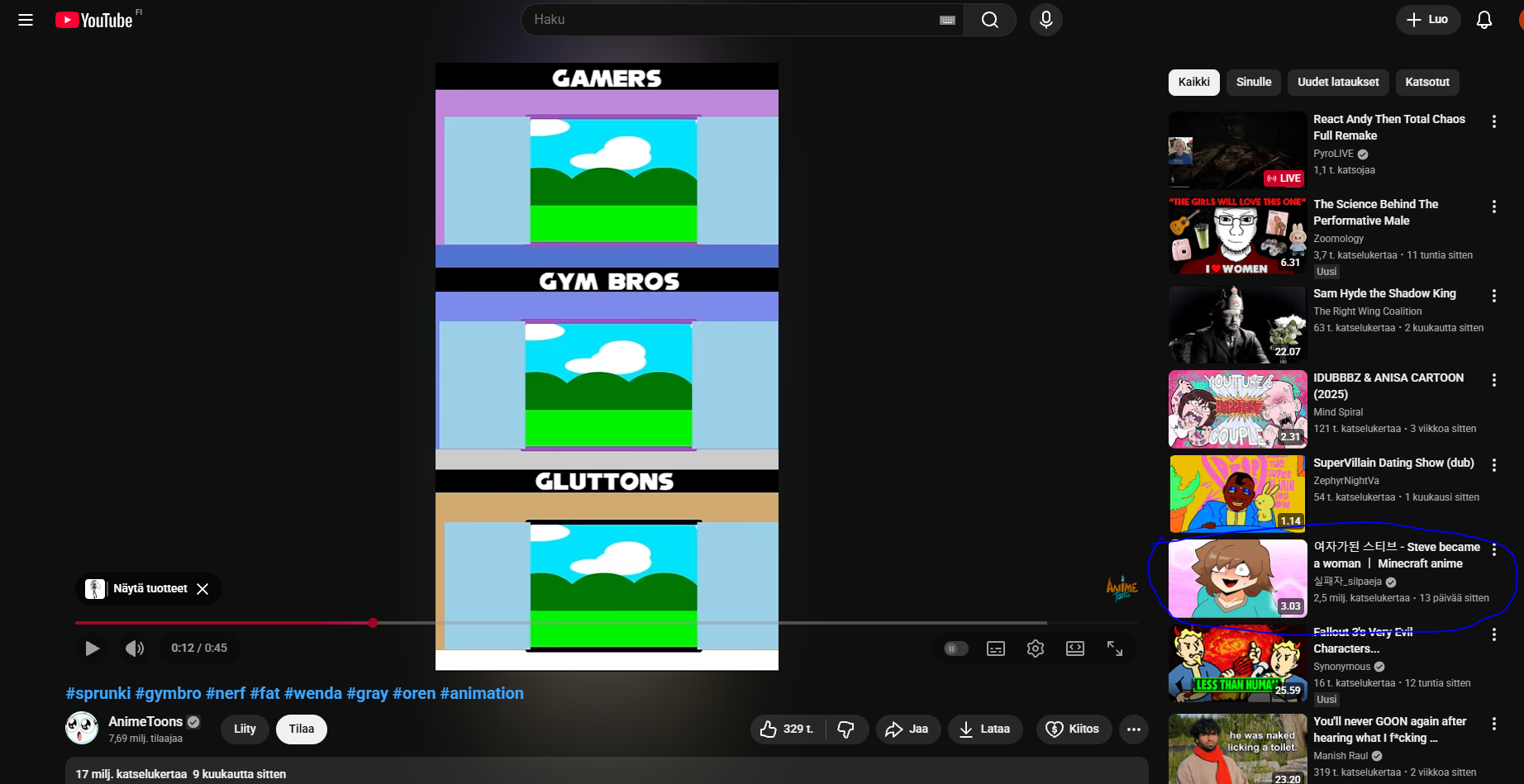
Task: Open the PyroLIVE channel name
Action: pyautogui.click(x=1333, y=154)
